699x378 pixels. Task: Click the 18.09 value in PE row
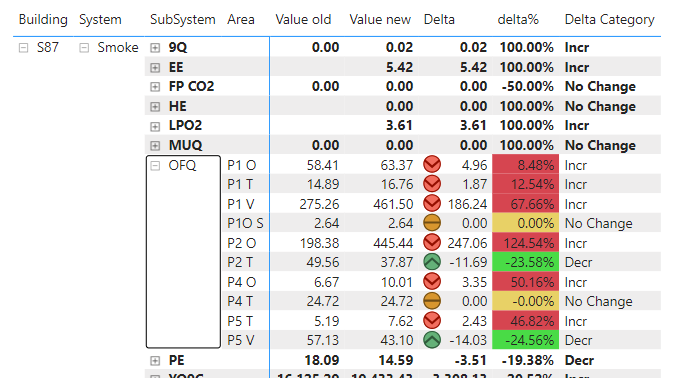point(321,360)
